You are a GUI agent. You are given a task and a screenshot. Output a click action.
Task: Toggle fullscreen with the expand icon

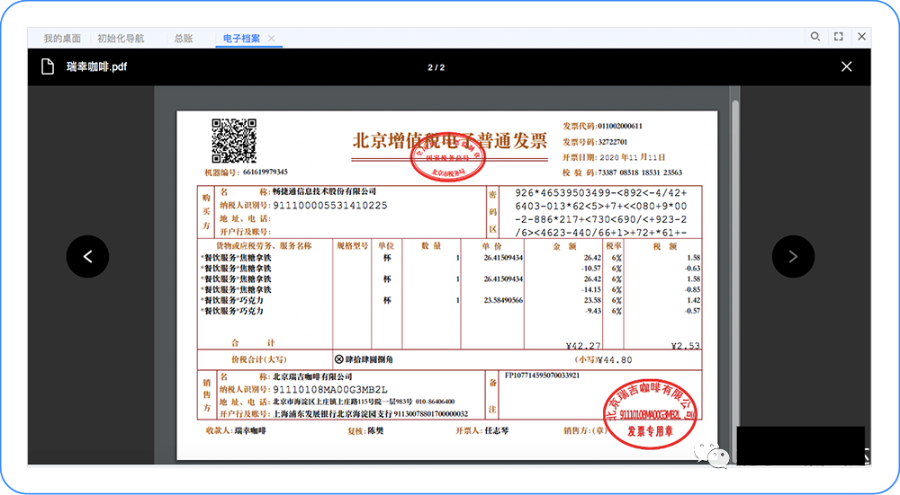pos(839,36)
